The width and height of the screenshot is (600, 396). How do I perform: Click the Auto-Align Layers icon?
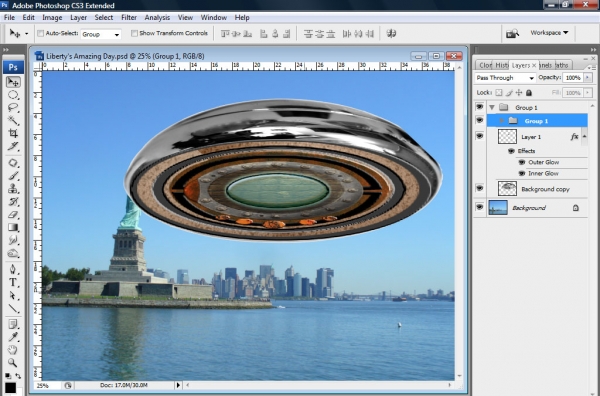point(391,34)
